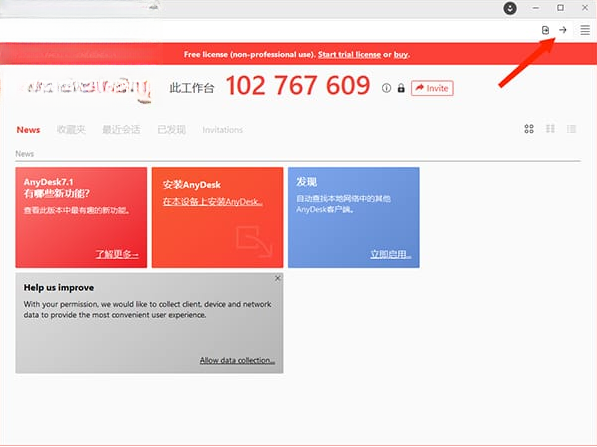Switch to large tiles view icon
Viewport: 597px width, 447px height.
(529, 129)
